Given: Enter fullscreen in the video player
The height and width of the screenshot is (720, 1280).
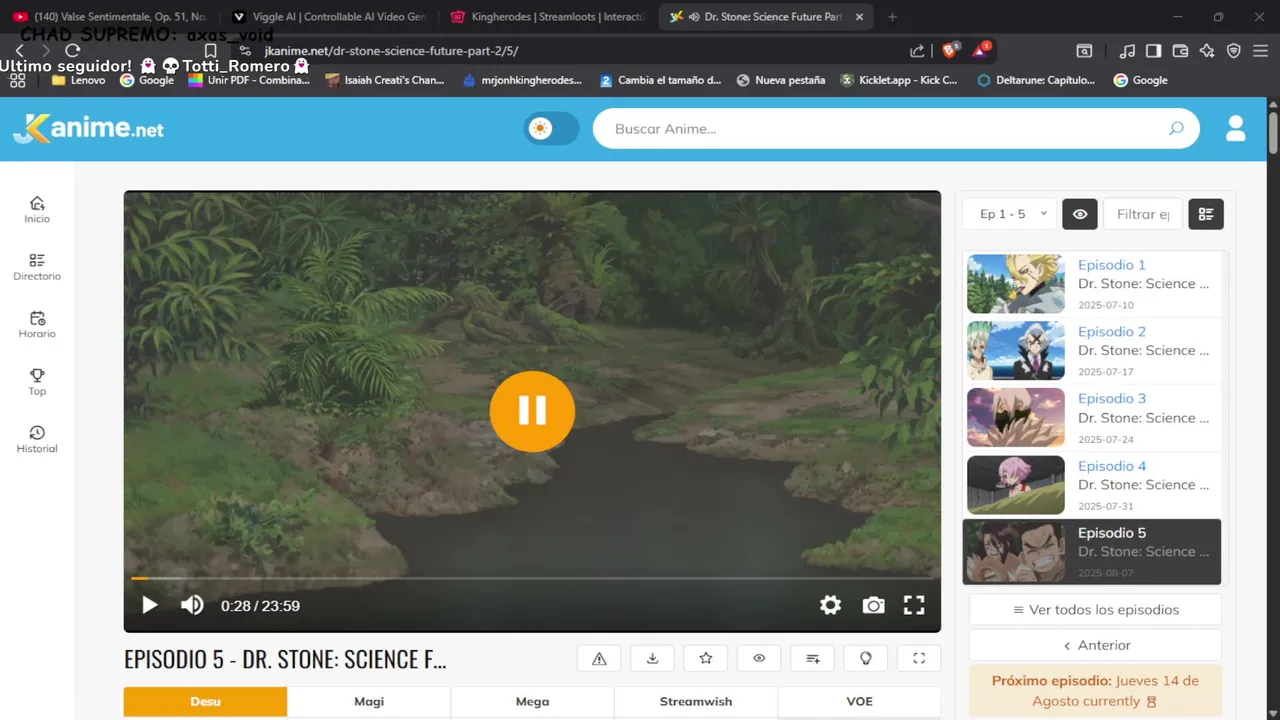Looking at the screenshot, I should click(914, 605).
